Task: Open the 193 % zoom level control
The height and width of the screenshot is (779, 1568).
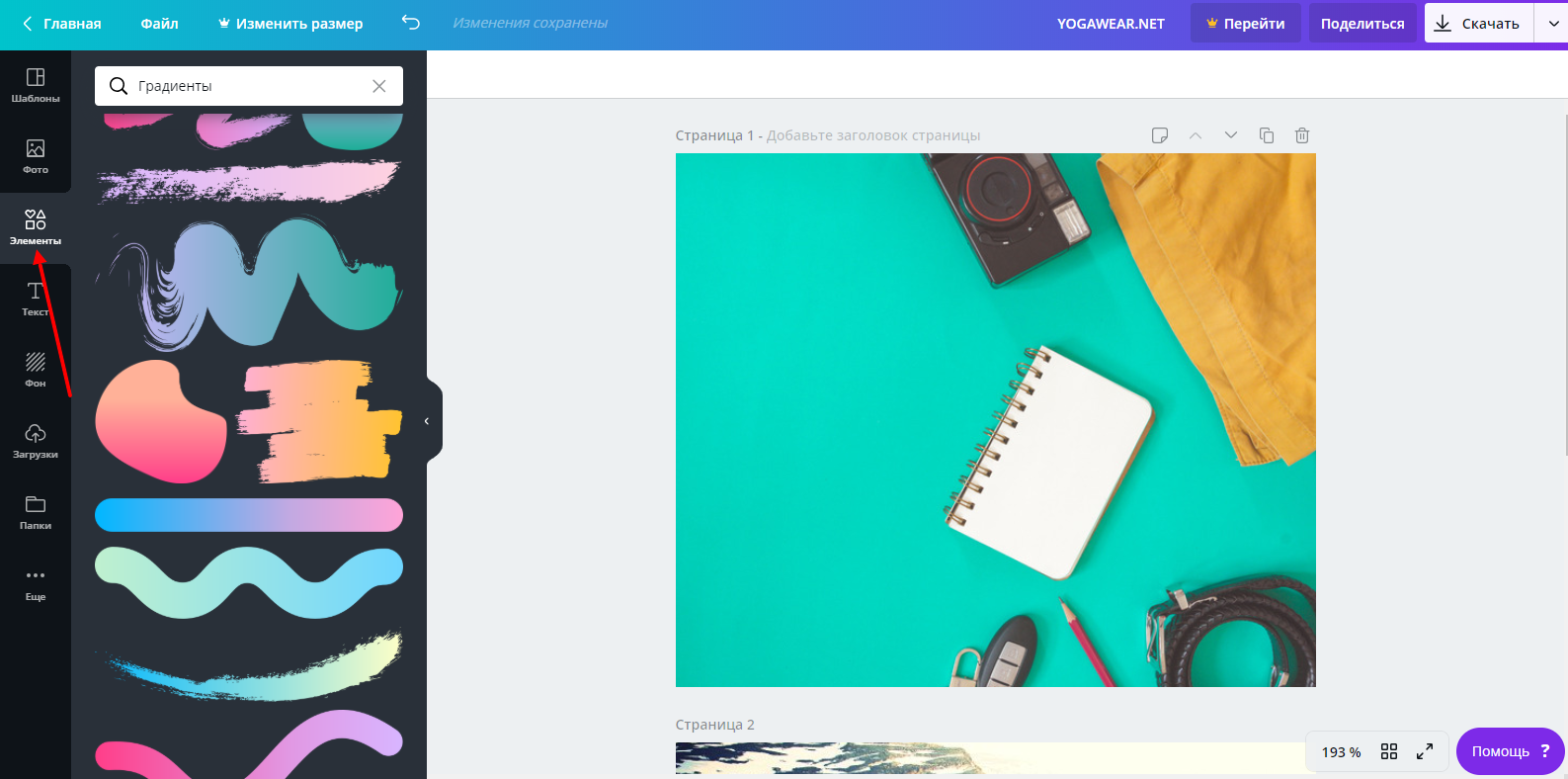Action: [1341, 752]
